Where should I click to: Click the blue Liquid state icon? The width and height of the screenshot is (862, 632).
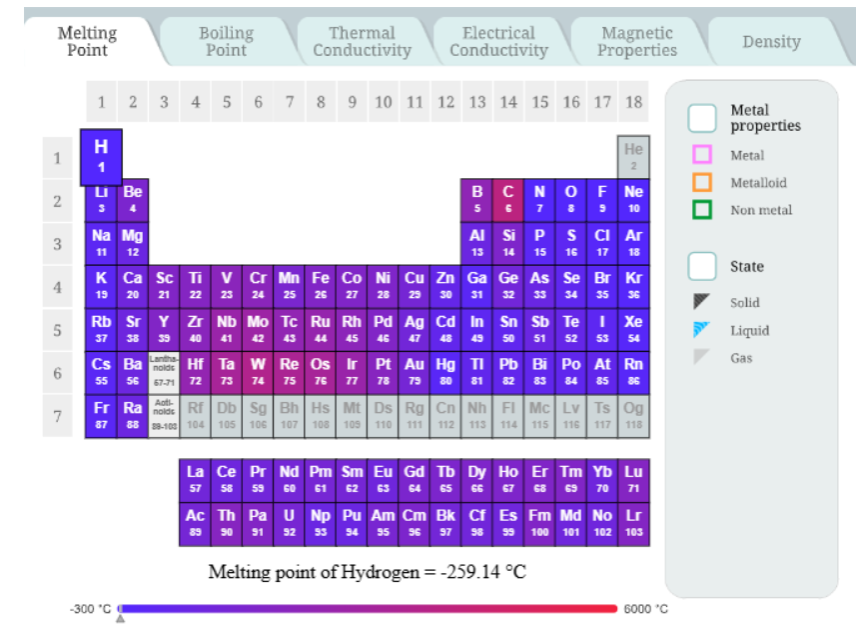pyautogui.click(x=702, y=330)
